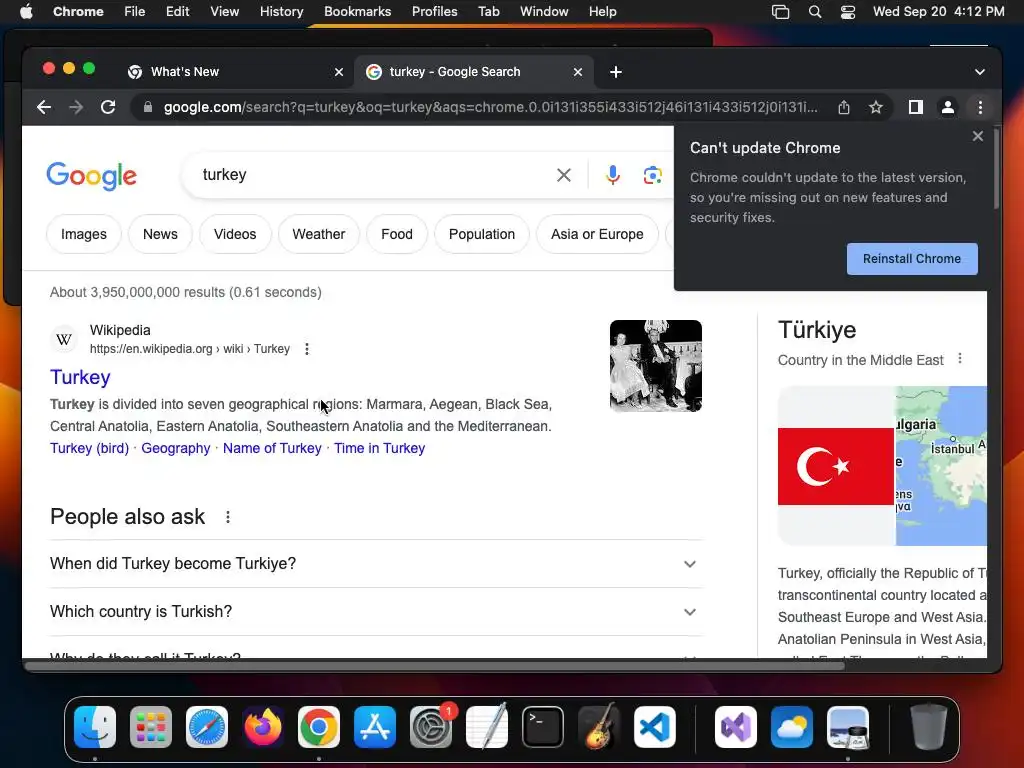The height and width of the screenshot is (768, 1024).
Task: Open the three-dot menu beside Country in the Middle East
Action: 959,359
